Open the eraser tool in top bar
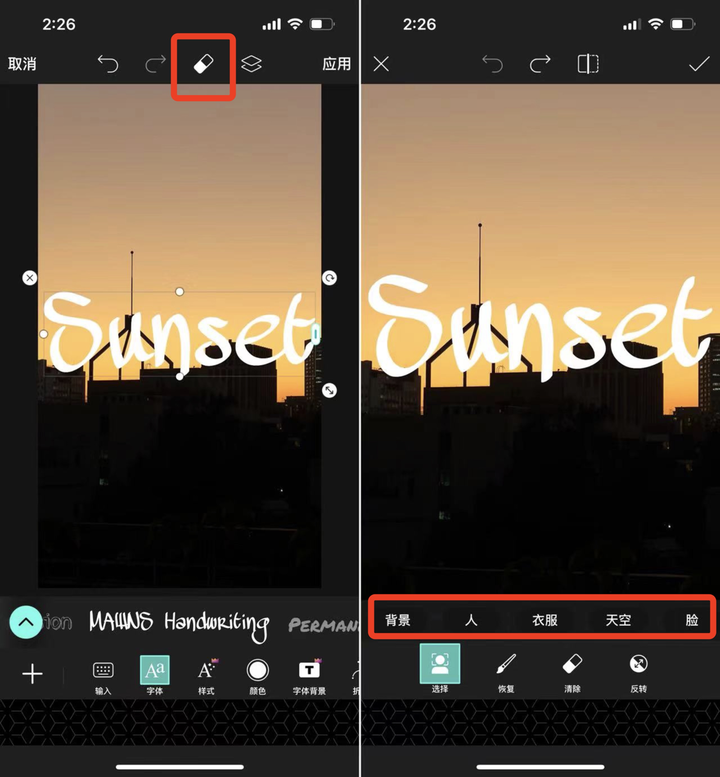The width and height of the screenshot is (720, 777). pyautogui.click(x=203, y=64)
